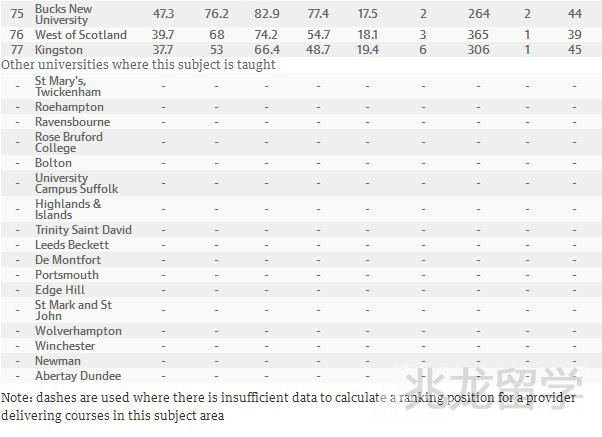Click the Bucks New University name

[63, 14]
